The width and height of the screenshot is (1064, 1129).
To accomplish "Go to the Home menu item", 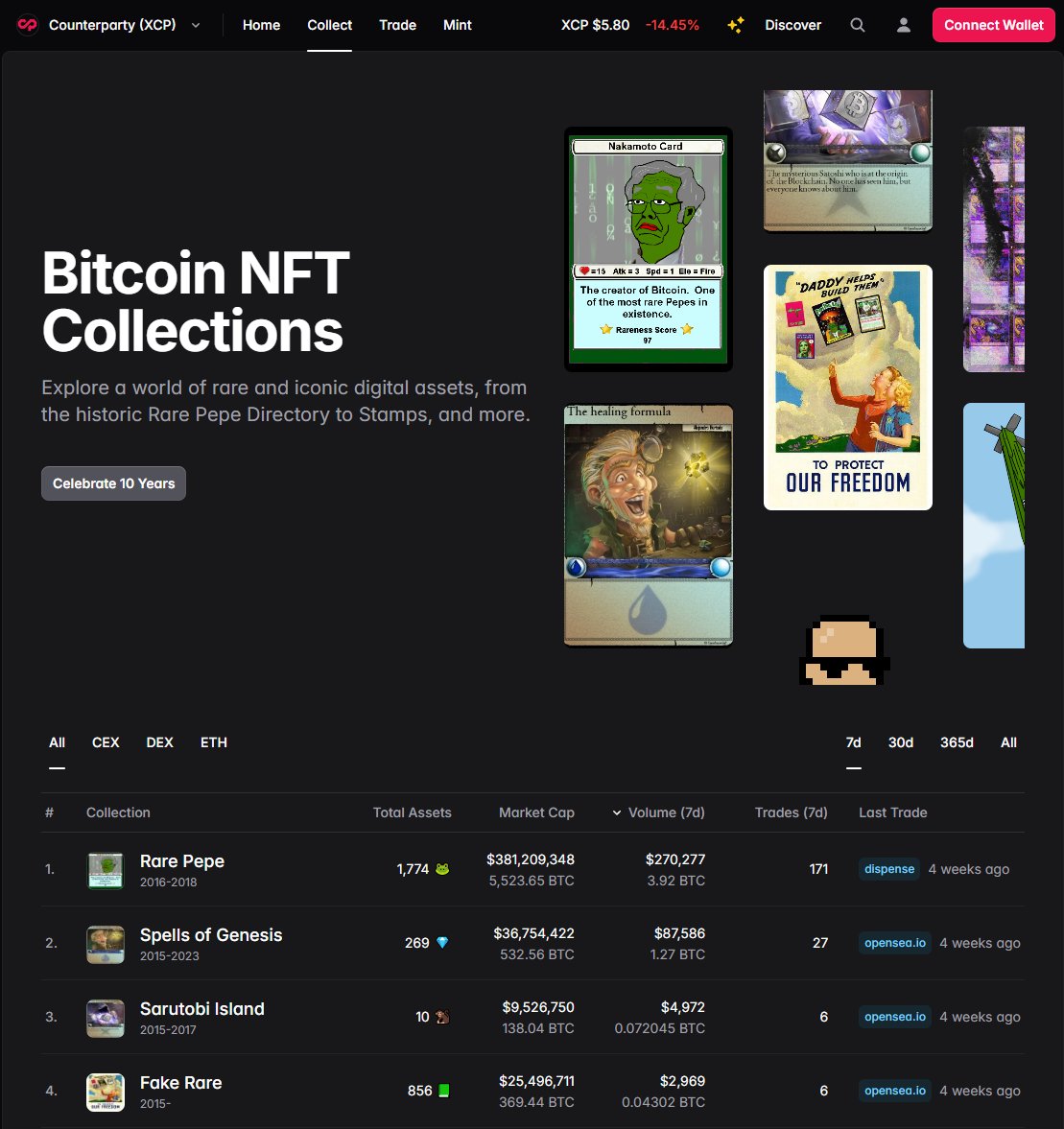I will (x=261, y=25).
